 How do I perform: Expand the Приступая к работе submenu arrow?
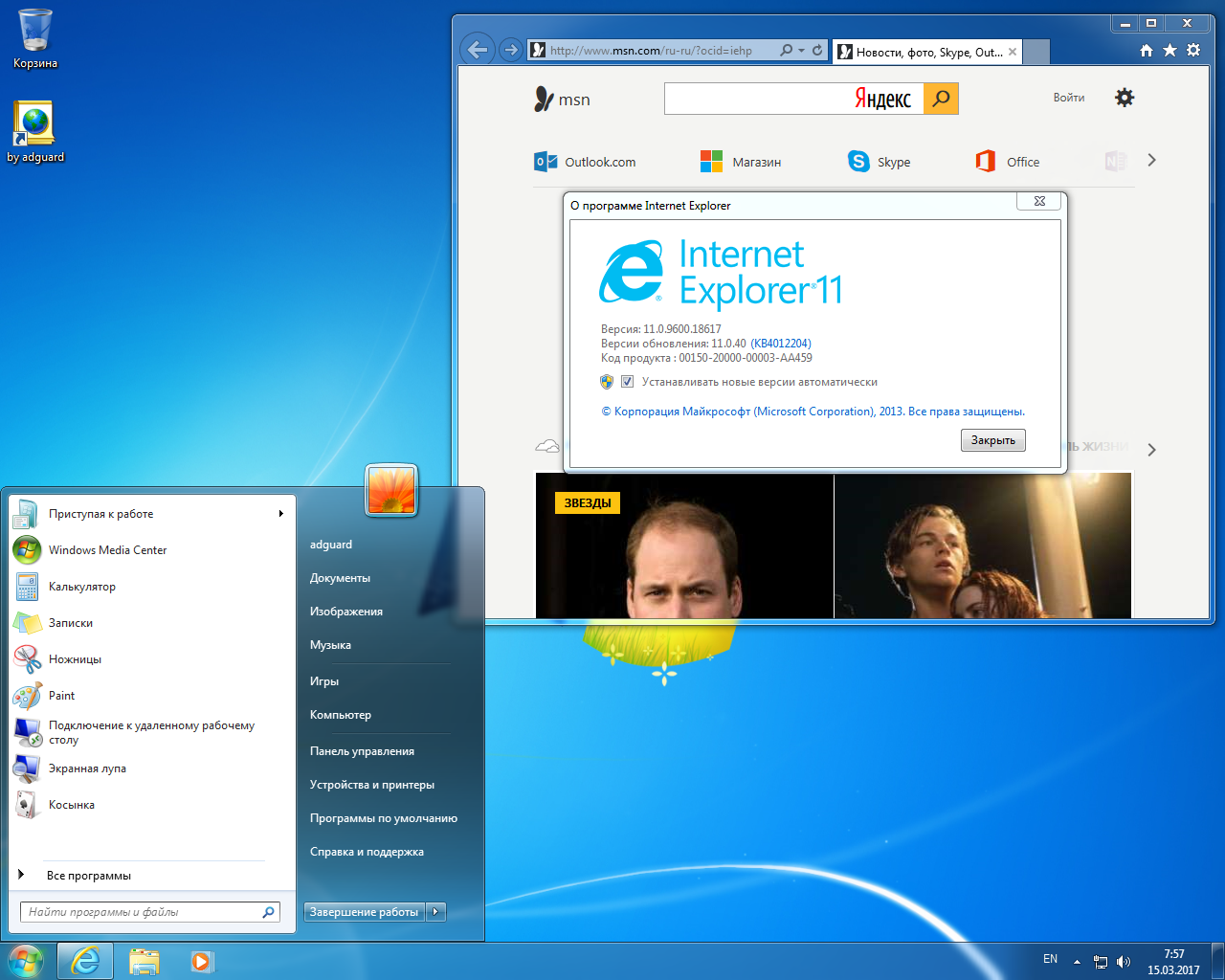tap(280, 514)
